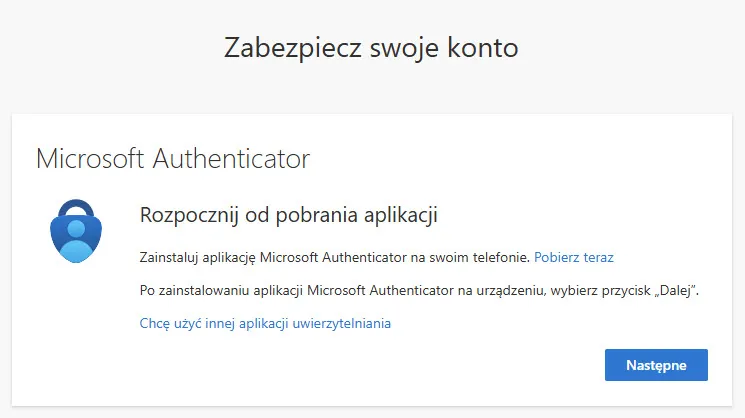
Task: Choose "Chcę użyć innej aplikacji uwierzytelniania" link
Action: pyautogui.click(x=264, y=323)
